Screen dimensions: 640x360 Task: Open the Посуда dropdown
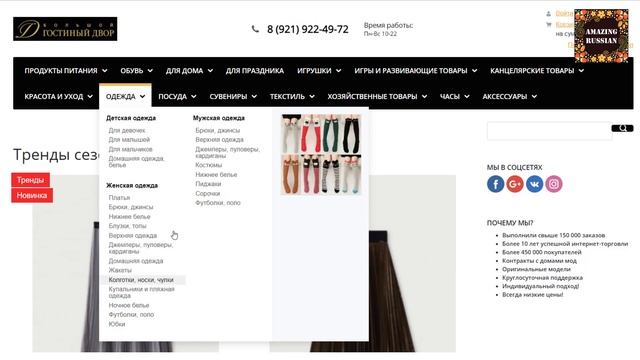click(x=177, y=97)
